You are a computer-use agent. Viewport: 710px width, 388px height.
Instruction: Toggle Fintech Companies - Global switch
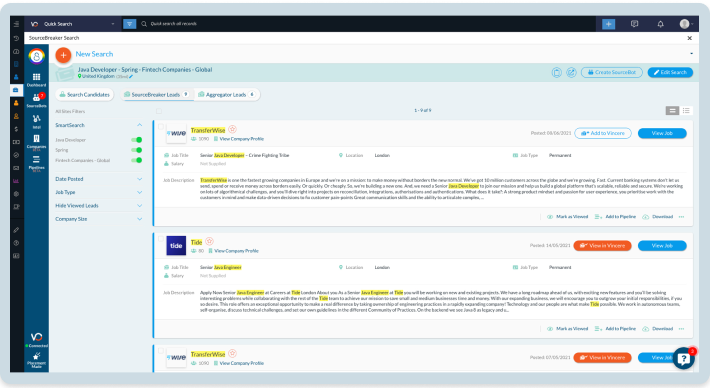pos(136,160)
